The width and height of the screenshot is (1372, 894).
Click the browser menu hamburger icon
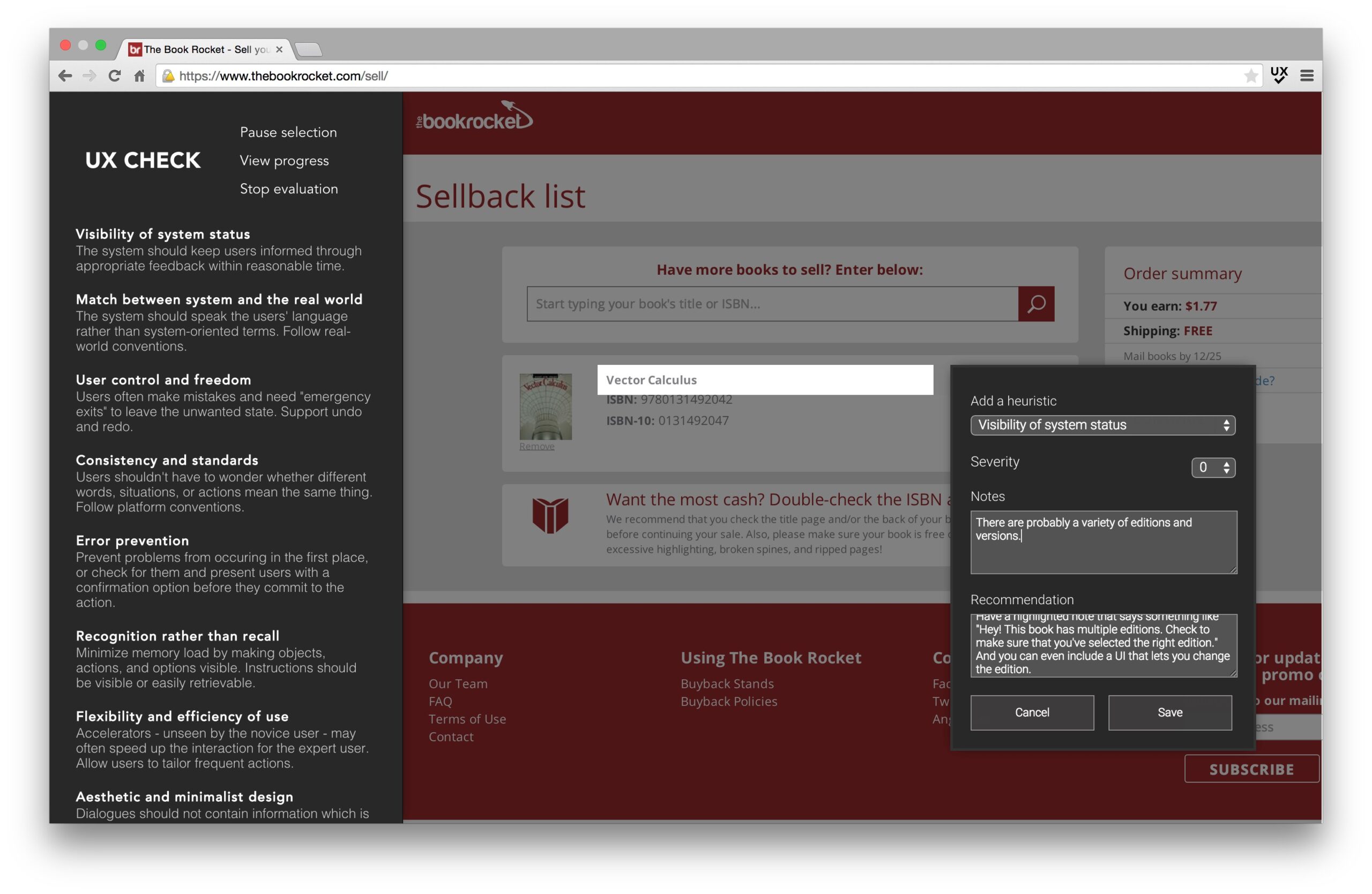coord(1311,75)
